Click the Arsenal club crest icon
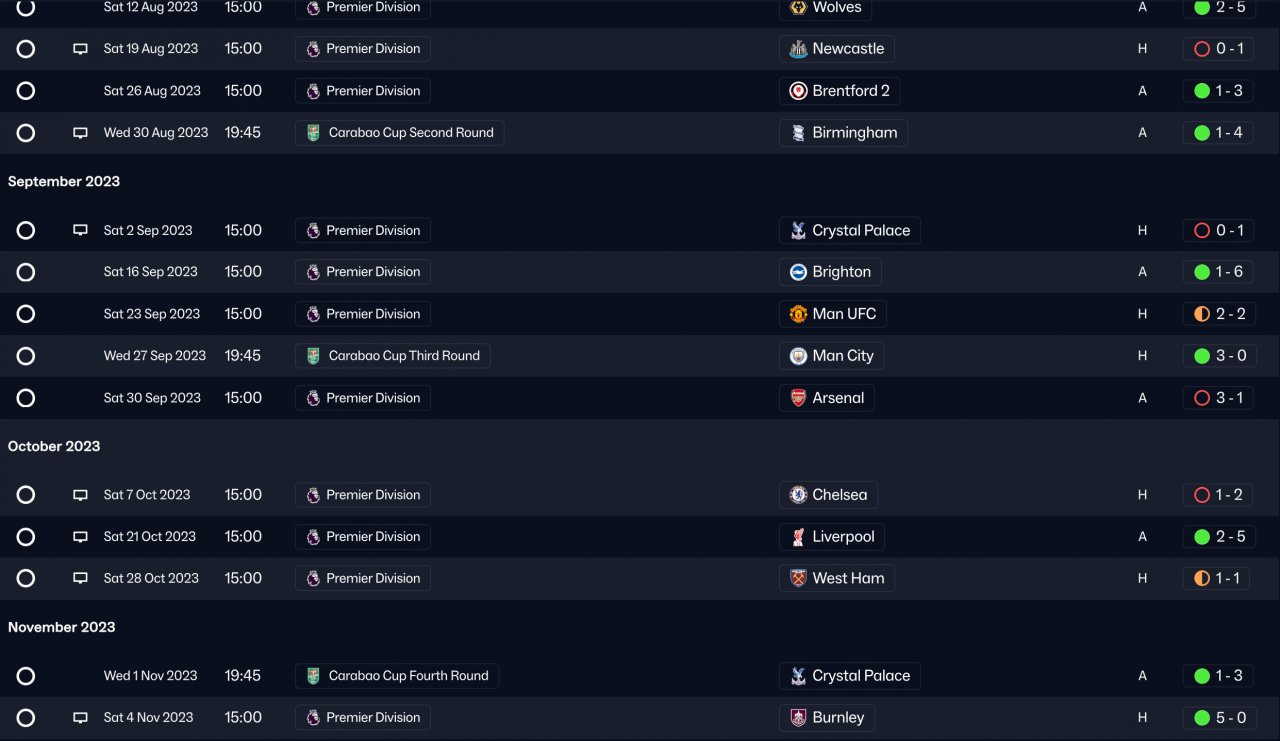Image resolution: width=1280 pixels, height=741 pixels. point(798,398)
